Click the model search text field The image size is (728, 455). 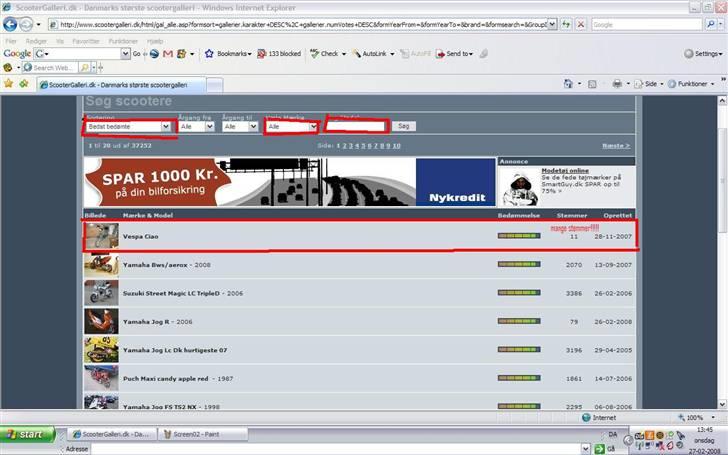pos(356,127)
